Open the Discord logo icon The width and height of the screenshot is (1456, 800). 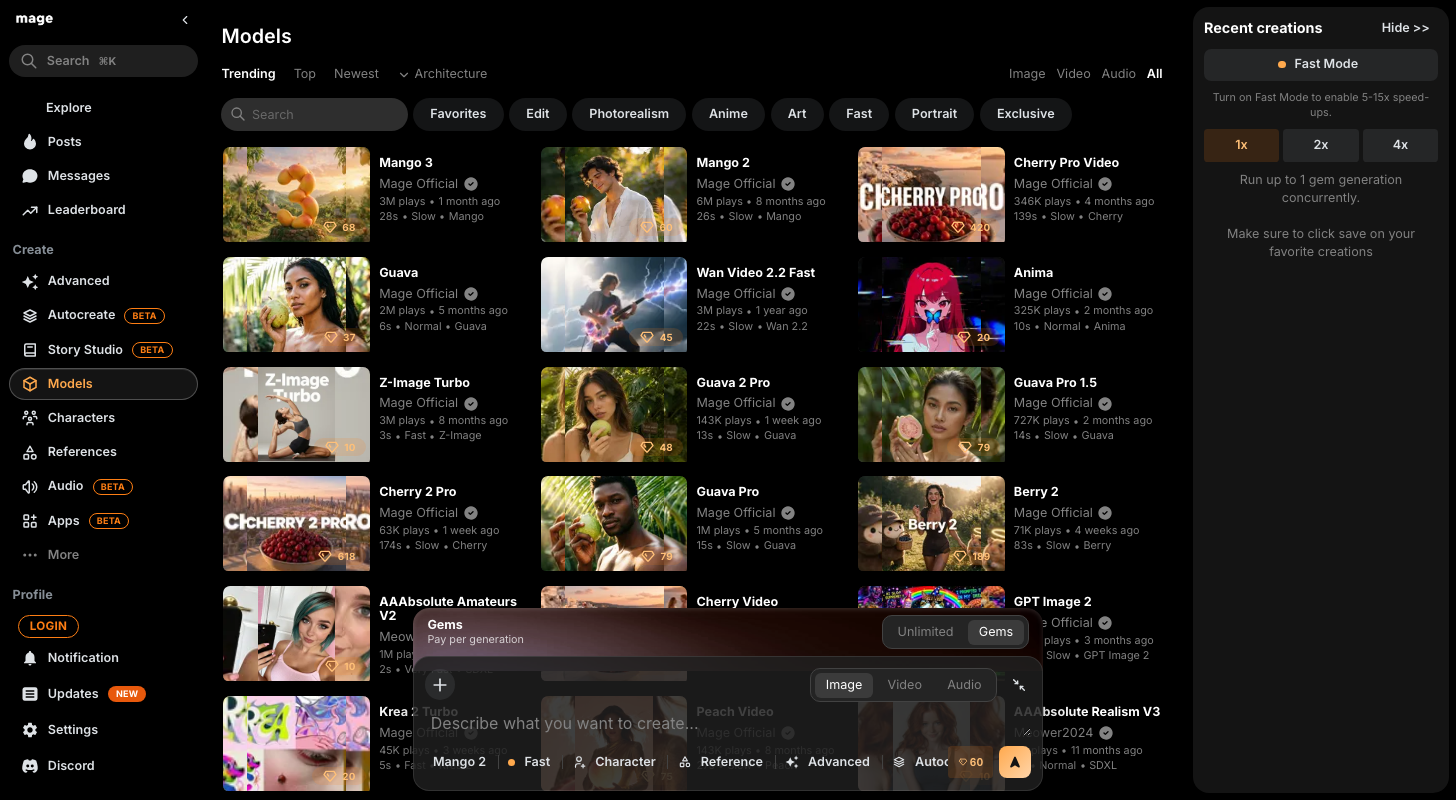pos(30,766)
